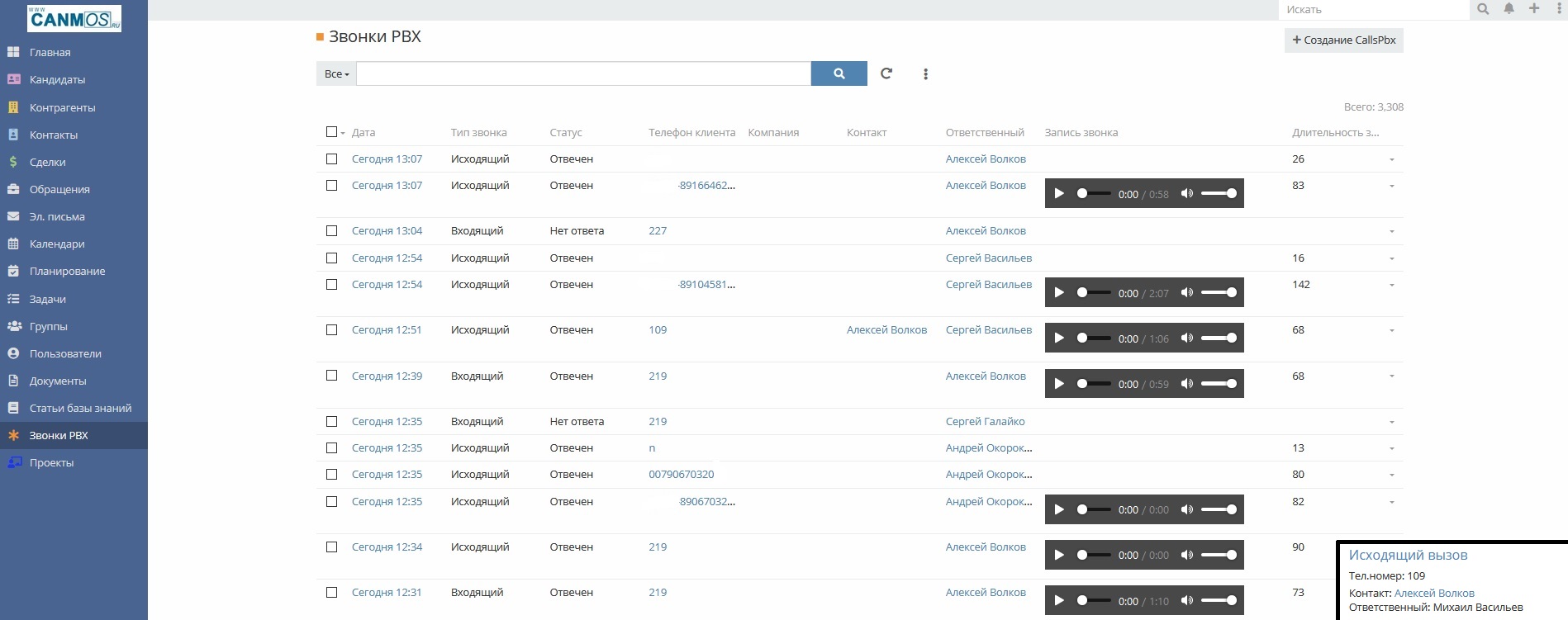Play the 0:58 call recording
The width and height of the screenshot is (1568, 620).
coord(1059,194)
